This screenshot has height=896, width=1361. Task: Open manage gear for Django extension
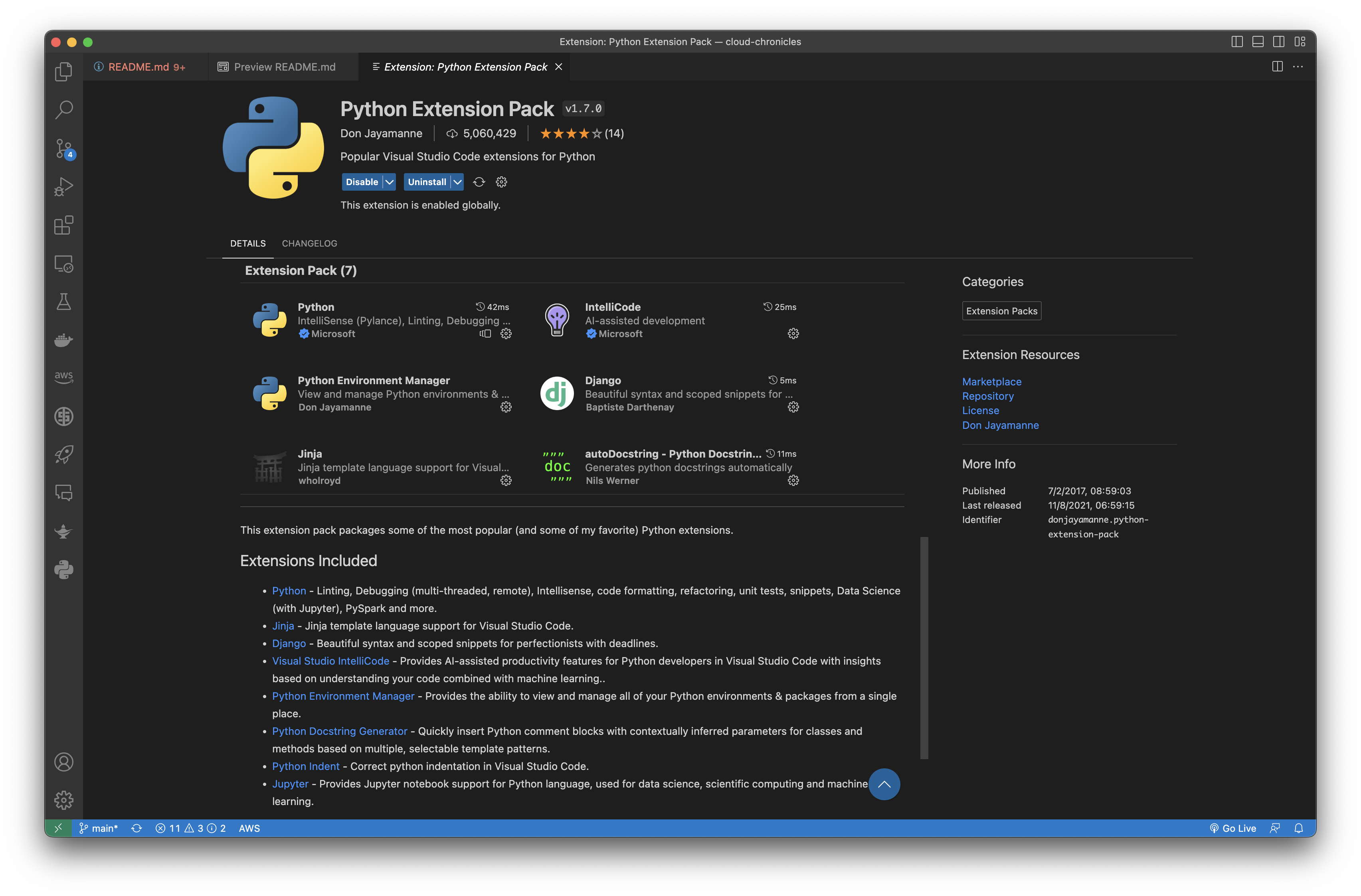(x=793, y=407)
